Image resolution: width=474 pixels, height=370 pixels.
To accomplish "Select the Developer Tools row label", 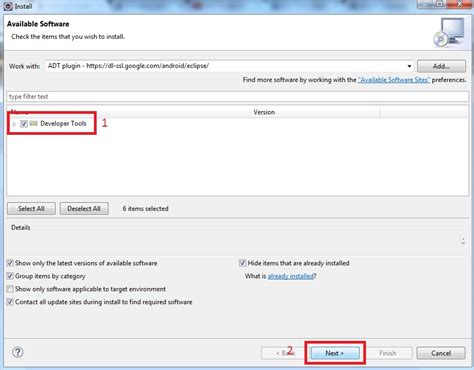I will tap(63, 124).
